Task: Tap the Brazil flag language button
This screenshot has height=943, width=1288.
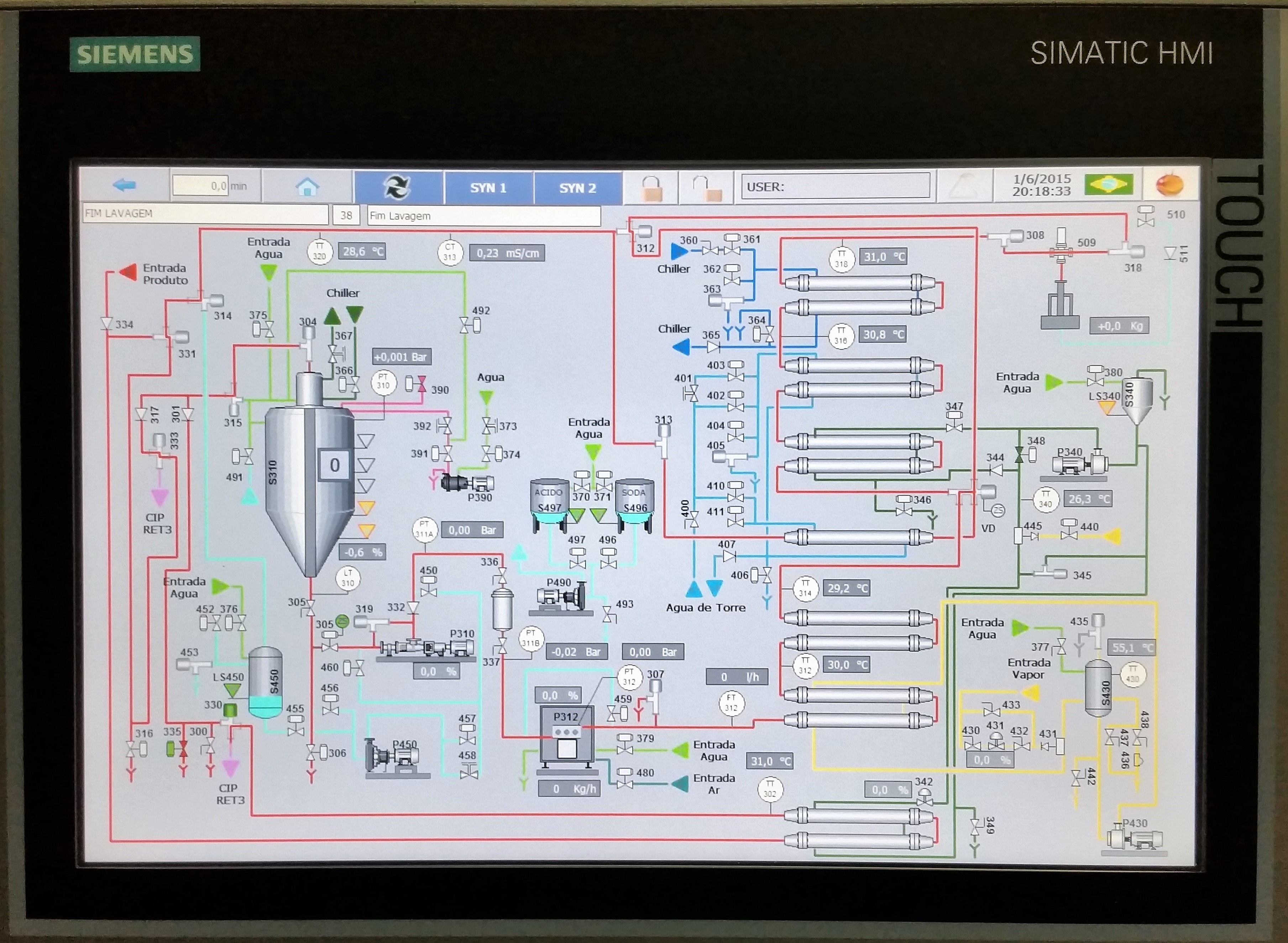Action: pos(1109,184)
